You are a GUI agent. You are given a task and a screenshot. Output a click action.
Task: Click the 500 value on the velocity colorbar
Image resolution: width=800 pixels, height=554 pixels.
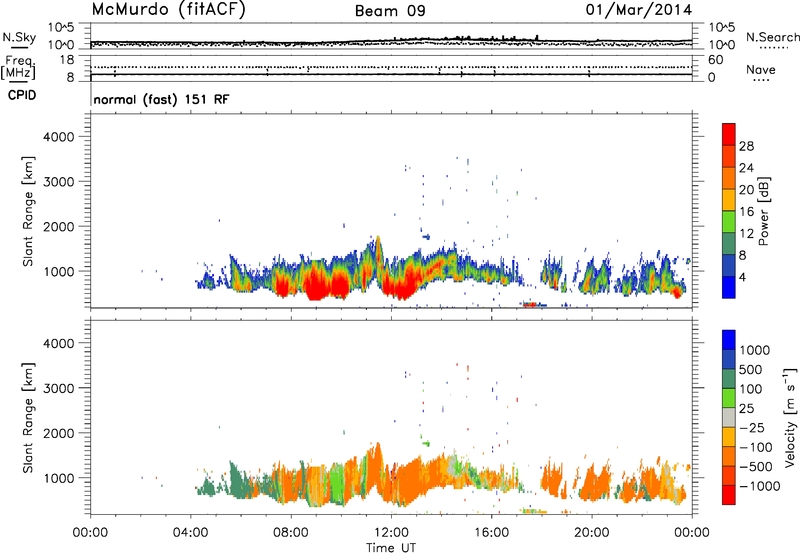(751, 370)
